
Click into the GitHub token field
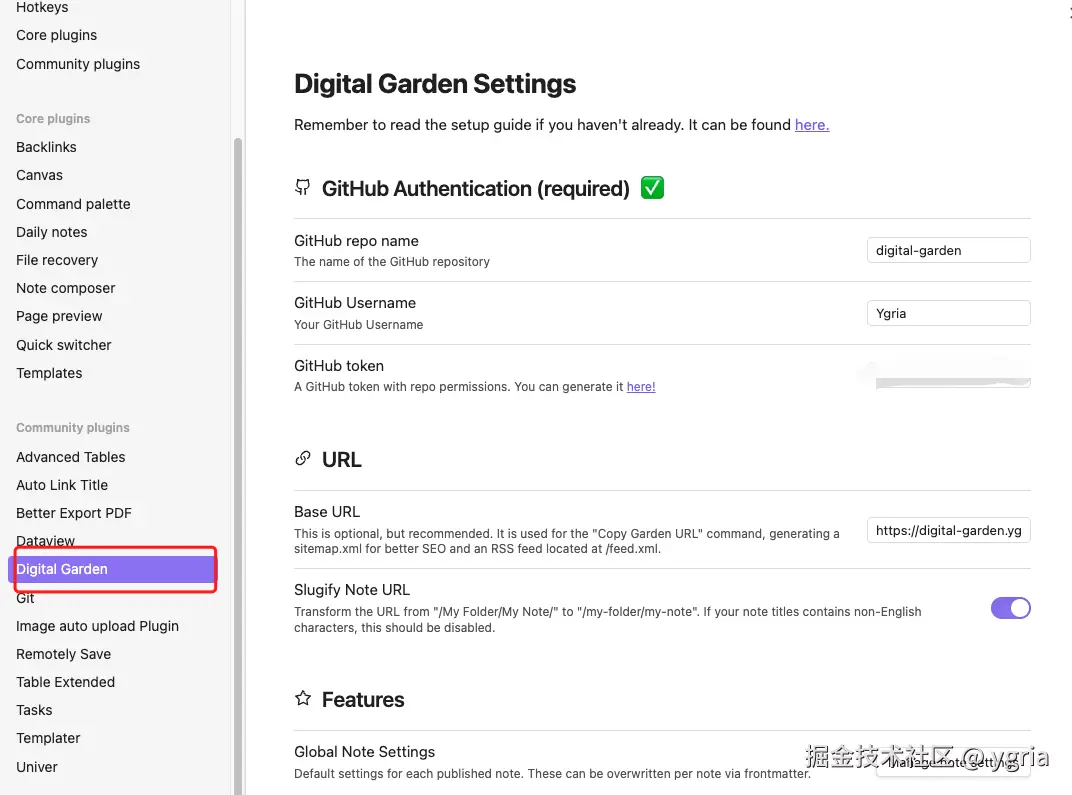click(x=948, y=377)
